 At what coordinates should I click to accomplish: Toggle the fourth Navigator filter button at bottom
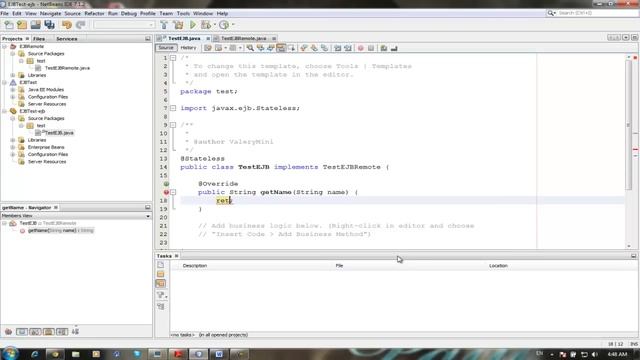(x=62, y=332)
